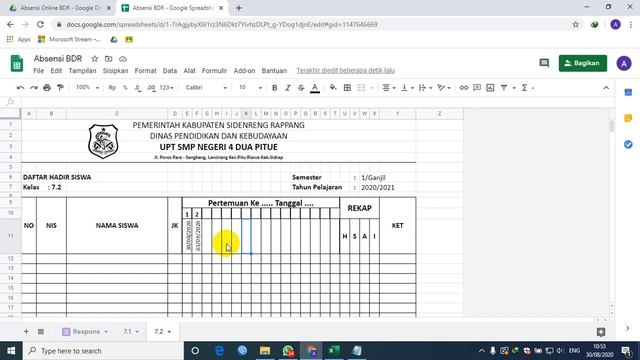
Task: Insert a chart
Action: [x=490, y=88]
